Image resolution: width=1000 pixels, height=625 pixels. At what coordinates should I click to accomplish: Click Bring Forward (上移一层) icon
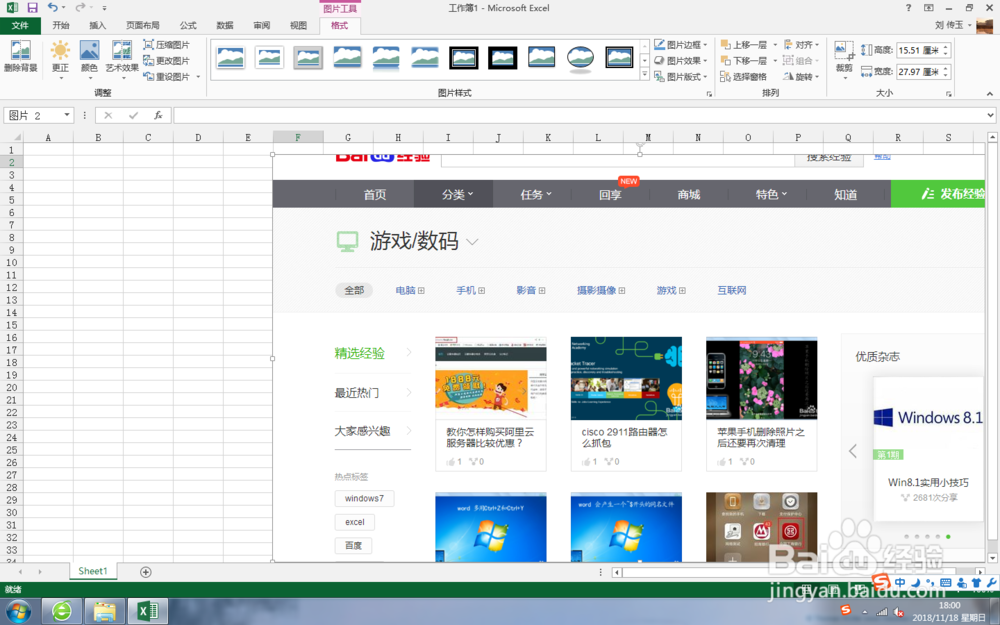click(x=725, y=45)
